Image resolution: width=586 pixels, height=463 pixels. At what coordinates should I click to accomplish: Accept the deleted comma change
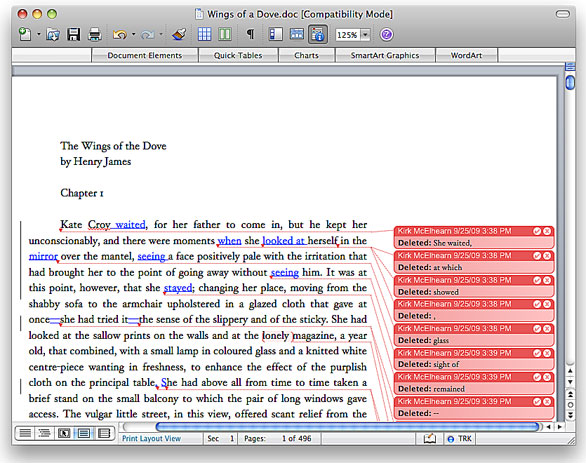537,304
